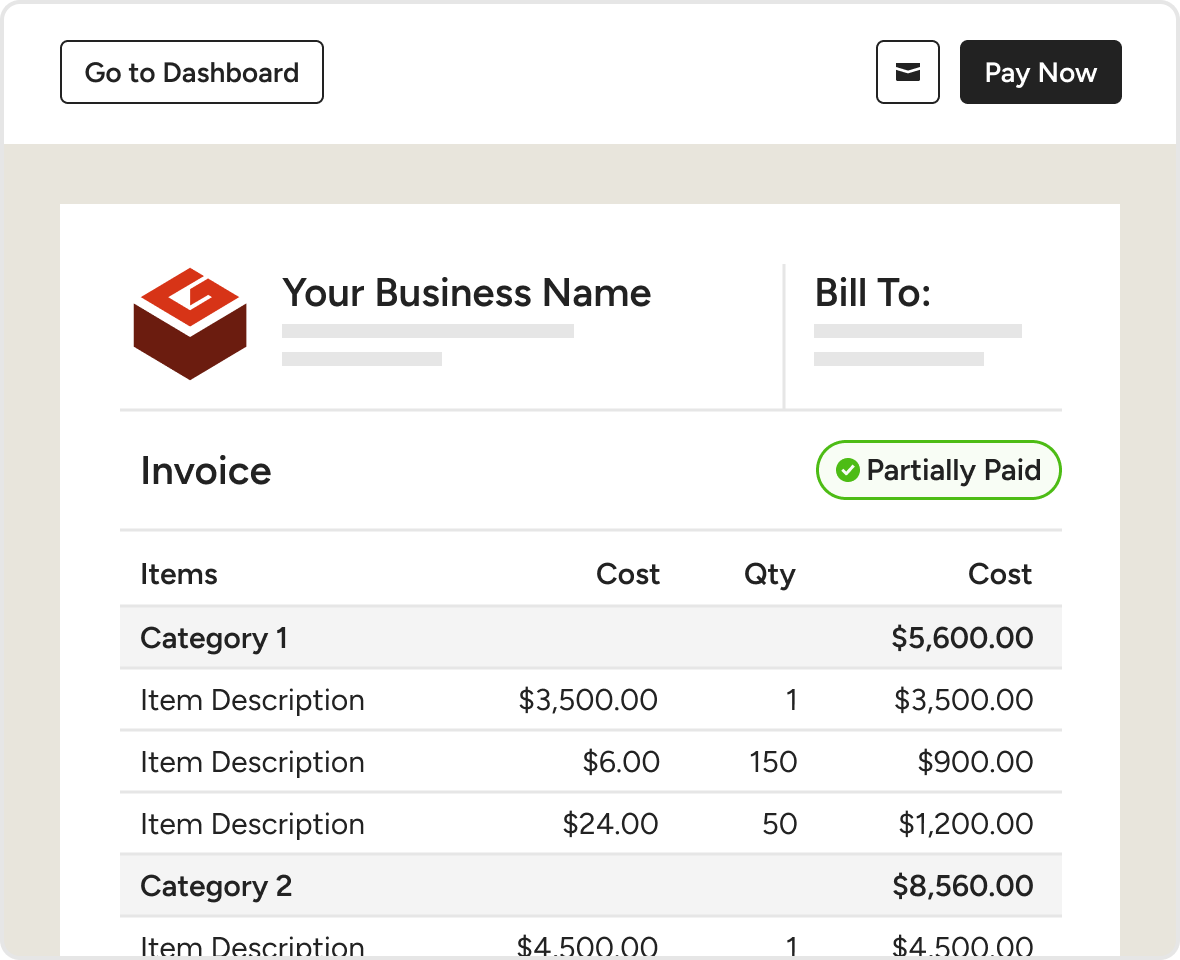Select the $5,600.00 Category 1 total

(x=962, y=638)
